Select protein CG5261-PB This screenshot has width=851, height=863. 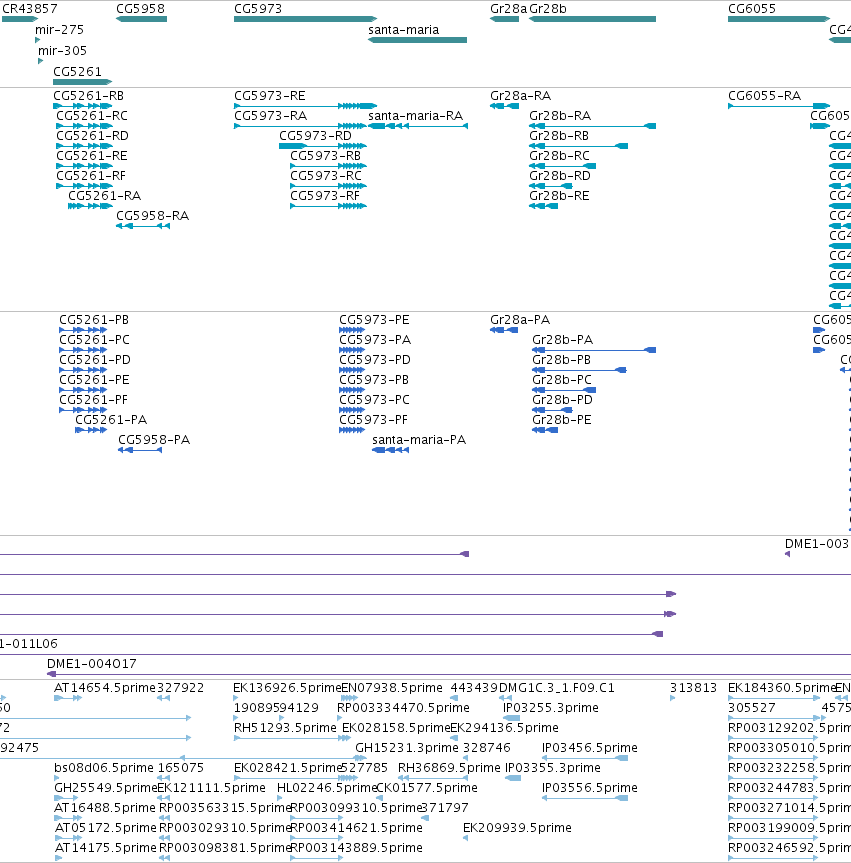coord(94,320)
